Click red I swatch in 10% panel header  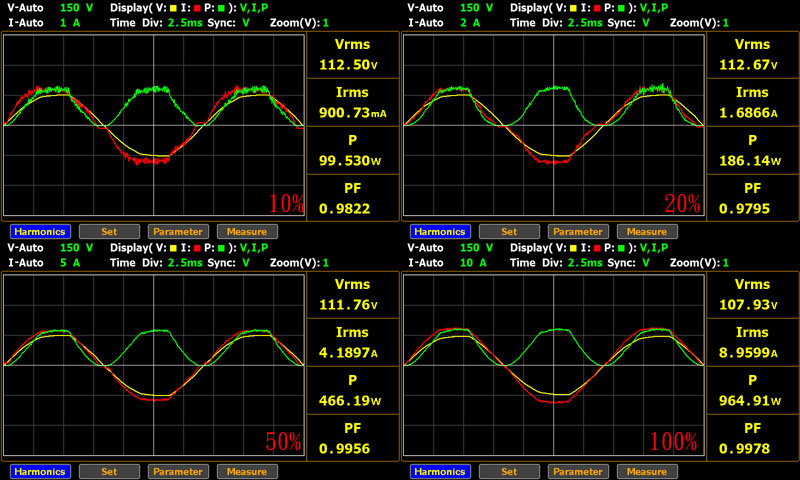(x=197, y=8)
